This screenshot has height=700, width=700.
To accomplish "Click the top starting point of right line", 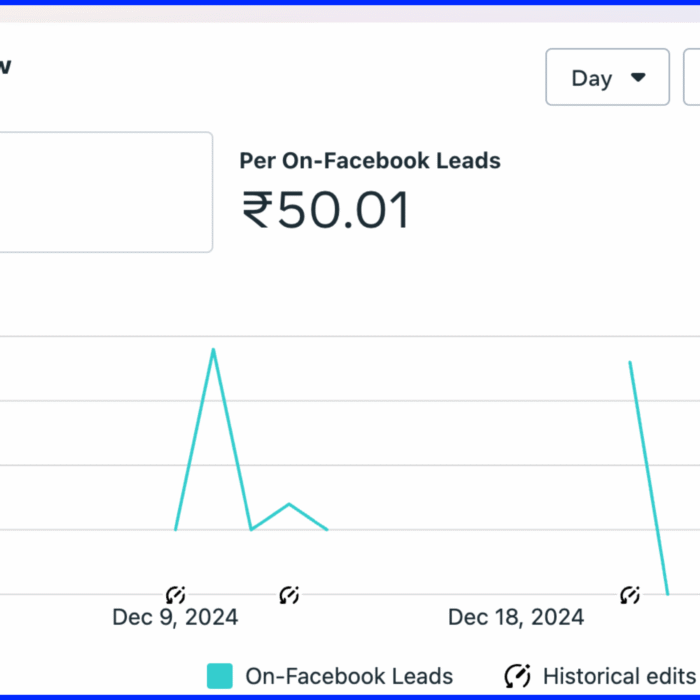I will tap(630, 362).
